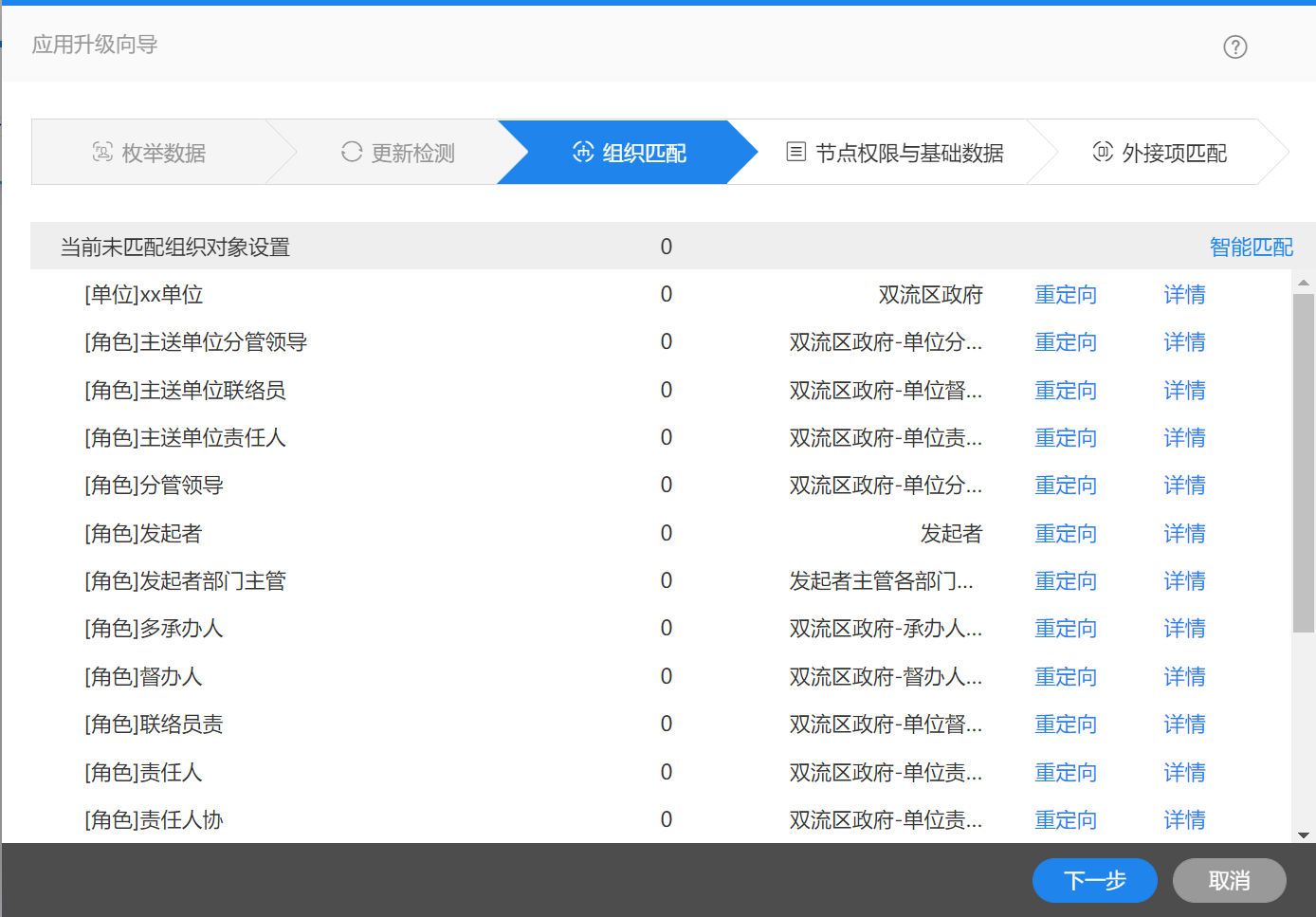Click 重定向 for [角色]责任人协 row
1316x917 pixels.
pos(1065,820)
